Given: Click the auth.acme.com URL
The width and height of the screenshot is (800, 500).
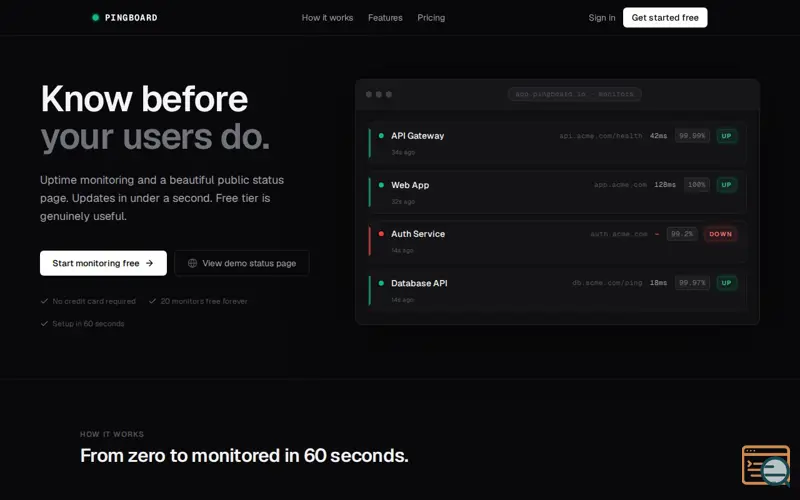Looking at the screenshot, I should point(619,234).
